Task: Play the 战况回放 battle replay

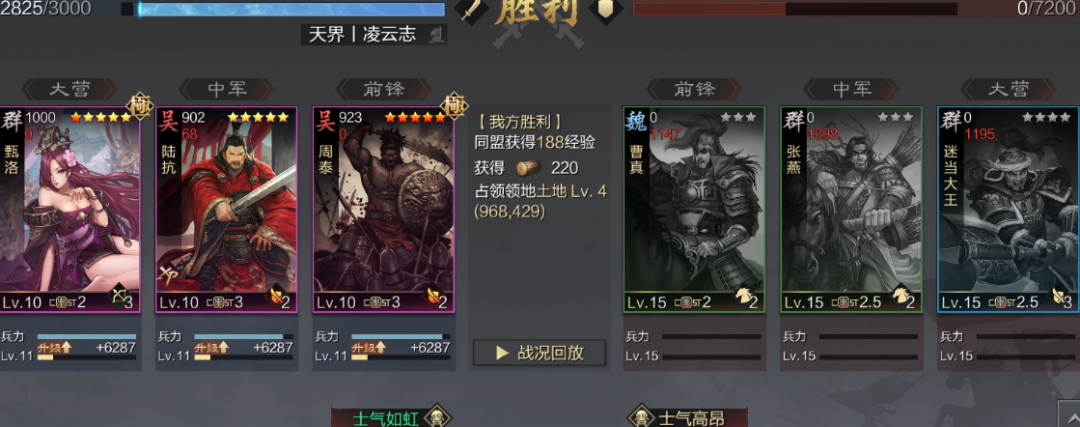Action: (539, 353)
